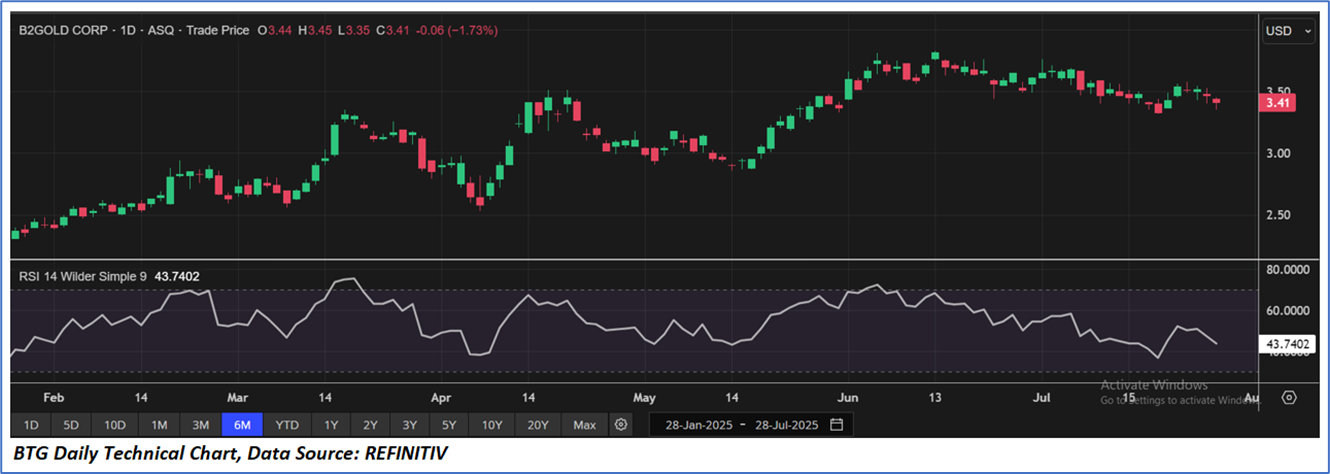The height and width of the screenshot is (474, 1330).
Task: Switch to 10D range
Action: point(115,425)
